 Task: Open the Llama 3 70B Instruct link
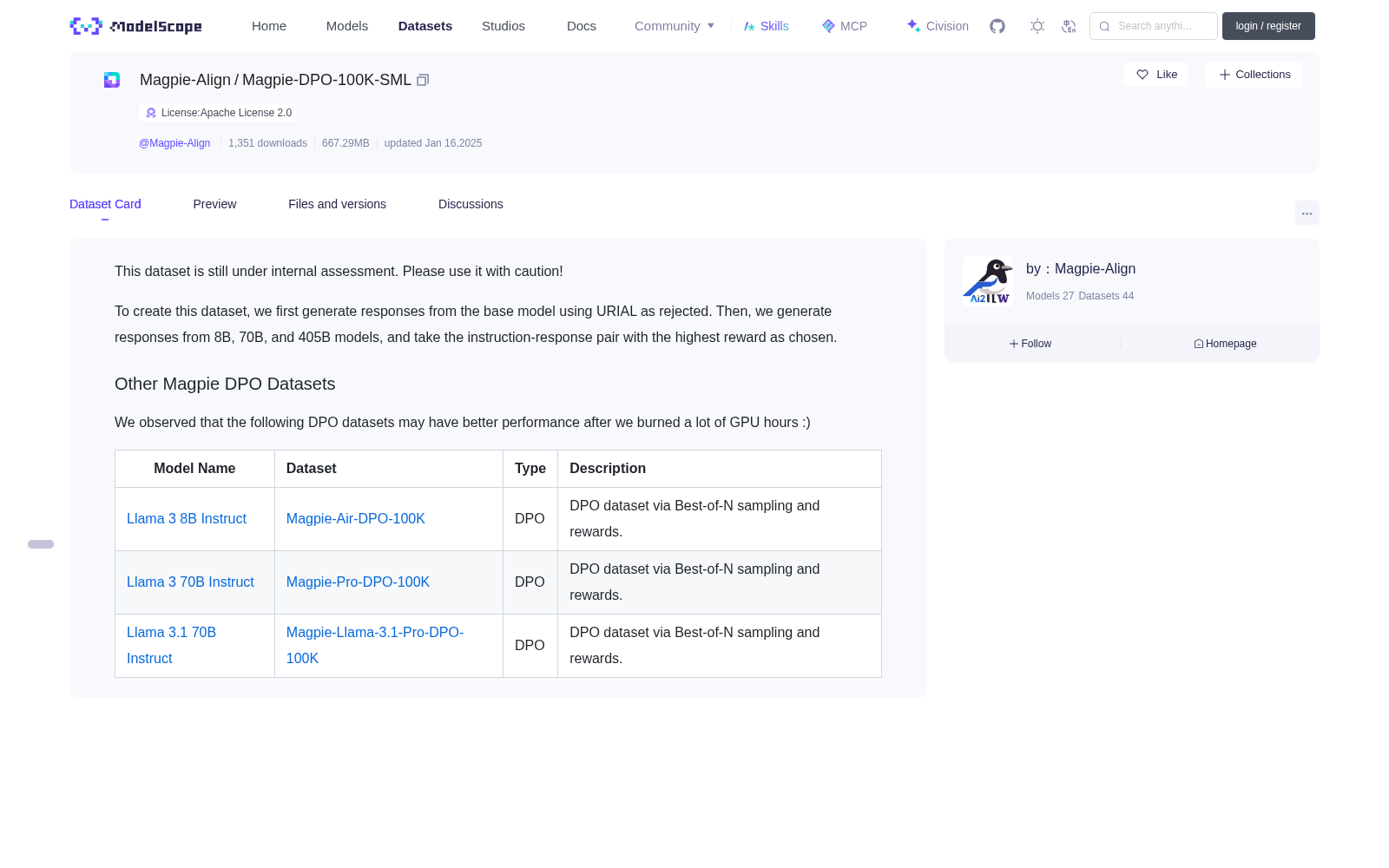click(190, 582)
